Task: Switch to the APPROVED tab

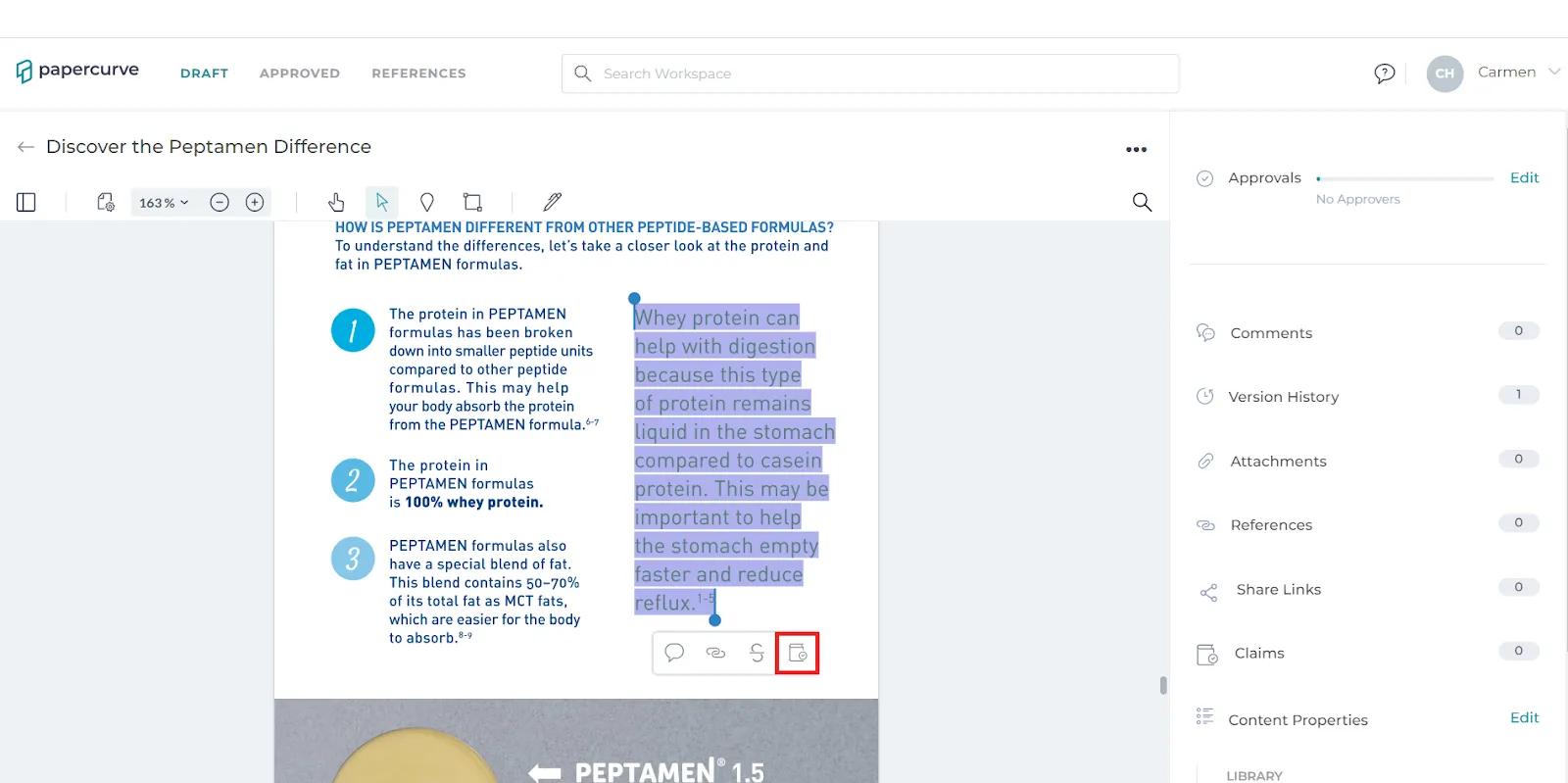Action: click(300, 73)
